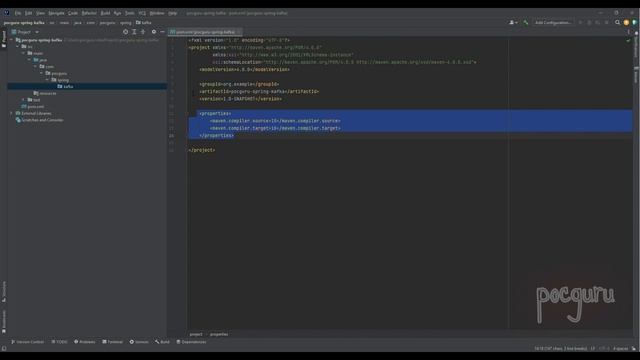Open the Build menu
The image size is (640, 360).
coord(105,13)
